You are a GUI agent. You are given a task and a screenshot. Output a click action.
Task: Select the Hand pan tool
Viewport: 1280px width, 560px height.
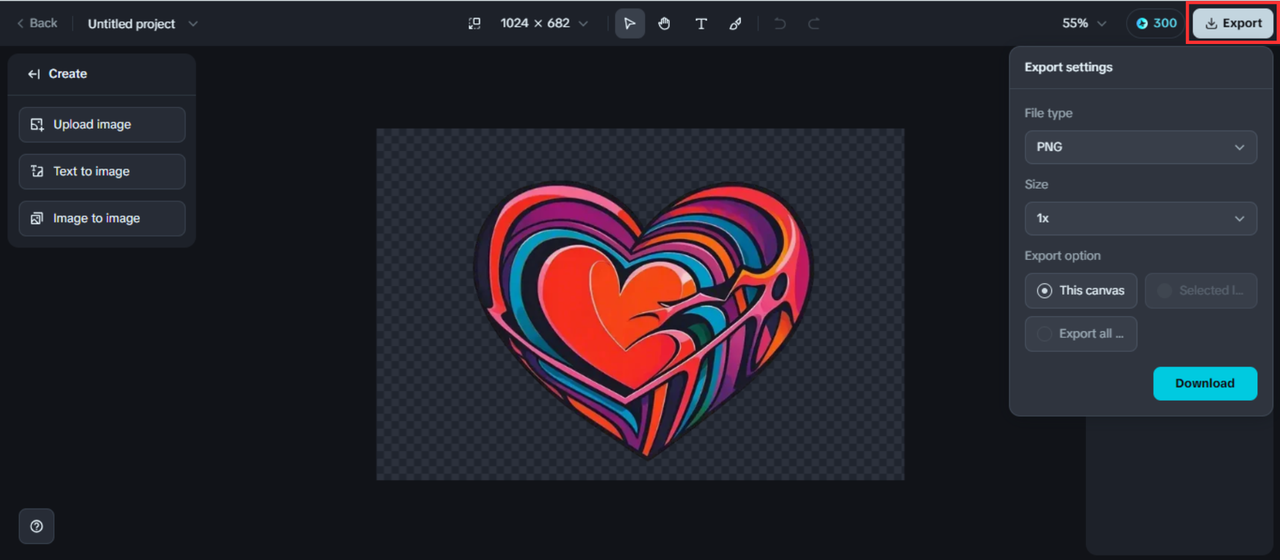click(x=665, y=23)
